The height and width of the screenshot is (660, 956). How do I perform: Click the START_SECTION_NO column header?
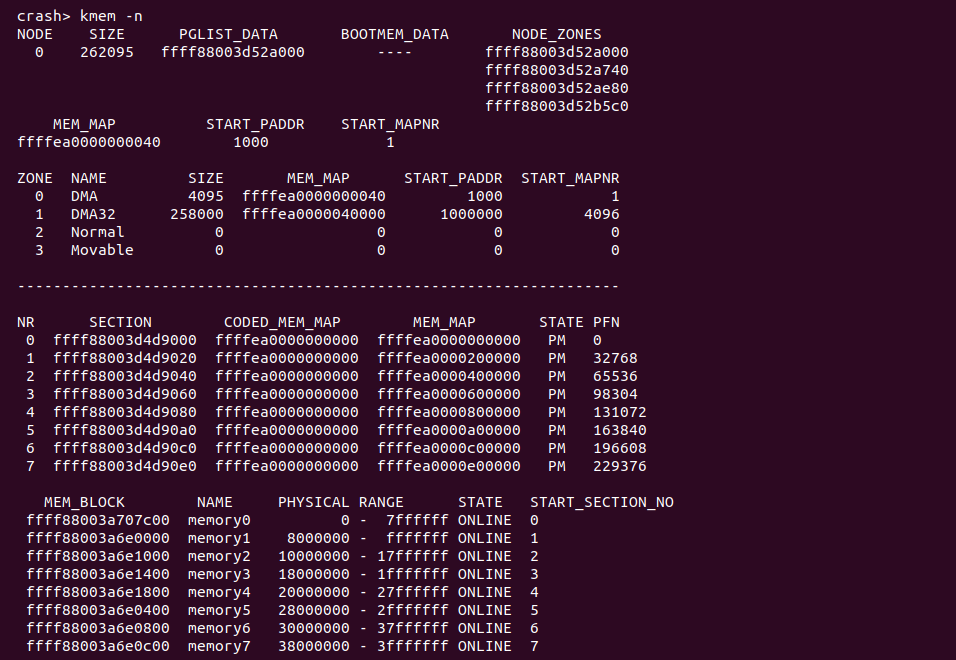coord(601,502)
